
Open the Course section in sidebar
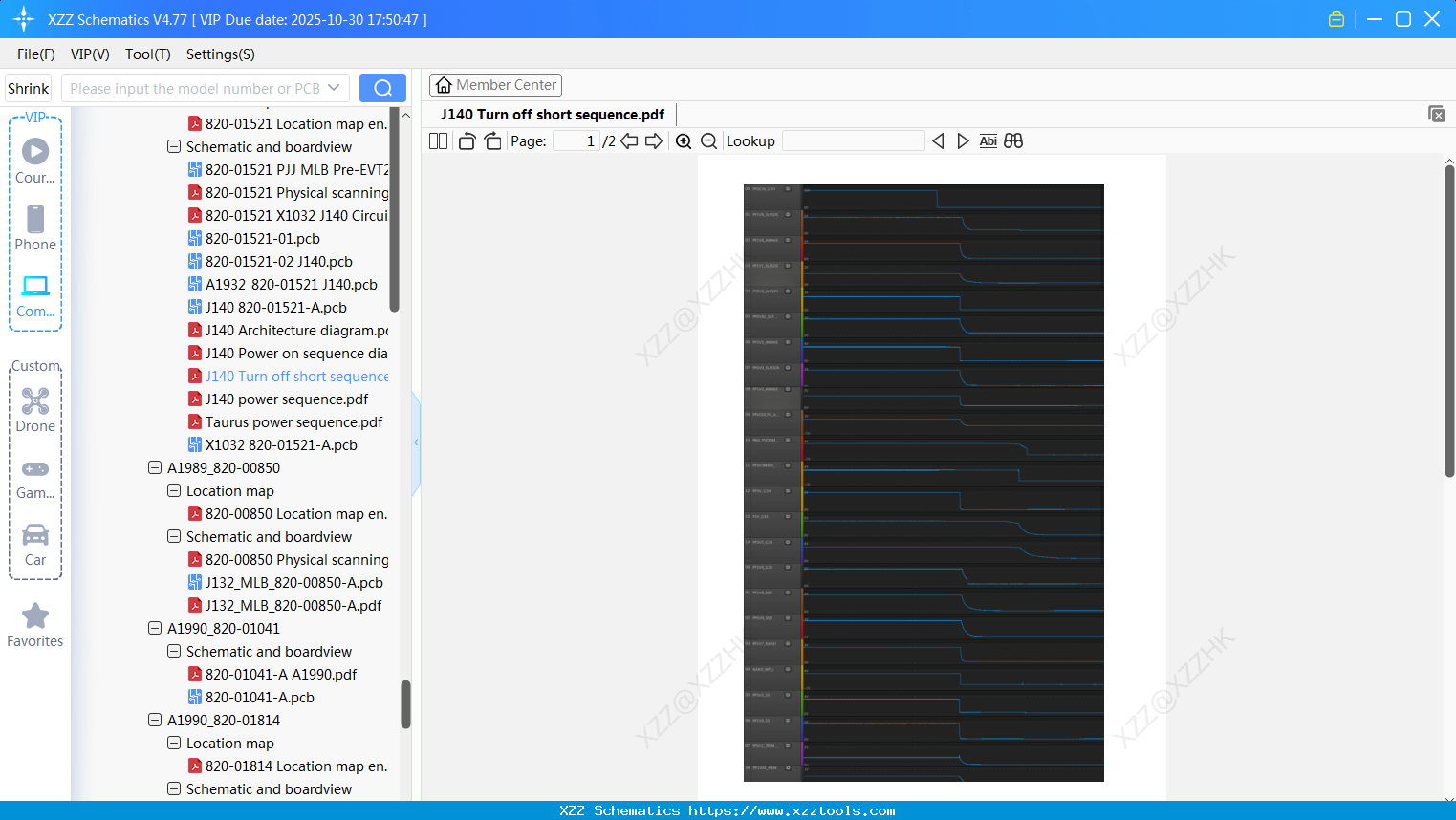click(x=35, y=161)
